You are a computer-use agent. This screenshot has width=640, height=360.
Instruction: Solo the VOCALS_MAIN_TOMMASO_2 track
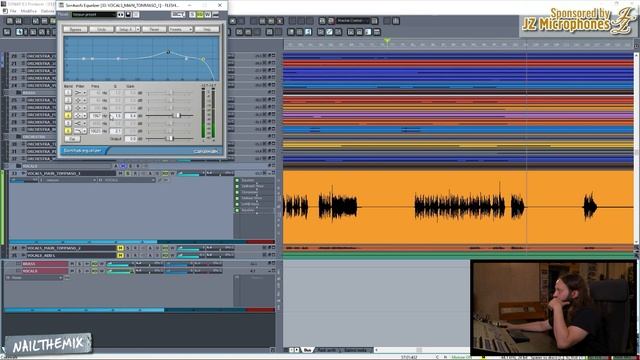pos(128,248)
